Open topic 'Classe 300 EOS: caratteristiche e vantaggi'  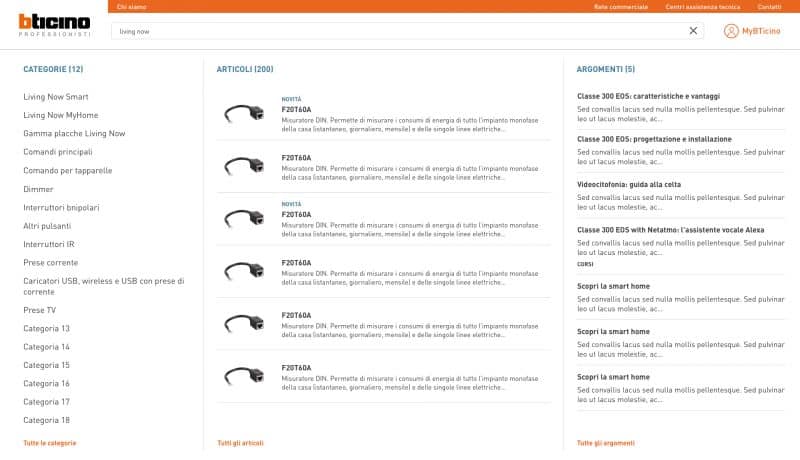click(648, 96)
